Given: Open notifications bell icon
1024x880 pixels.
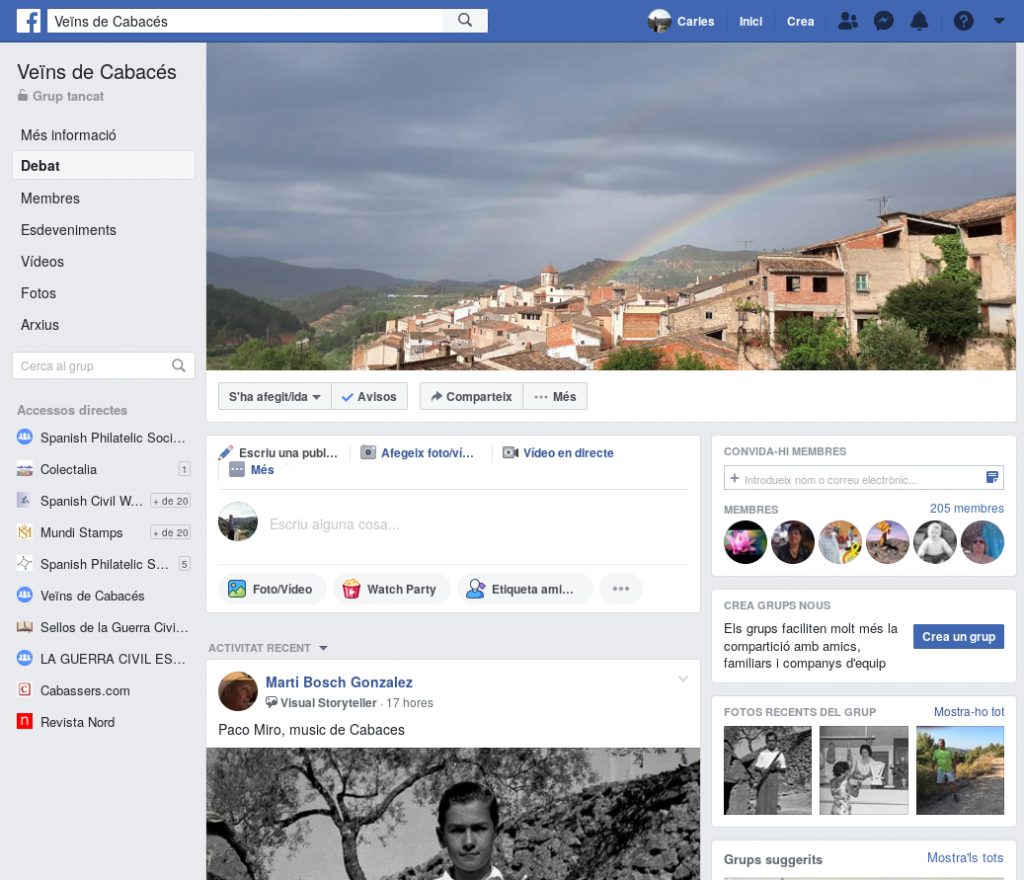Looking at the screenshot, I should [920, 21].
